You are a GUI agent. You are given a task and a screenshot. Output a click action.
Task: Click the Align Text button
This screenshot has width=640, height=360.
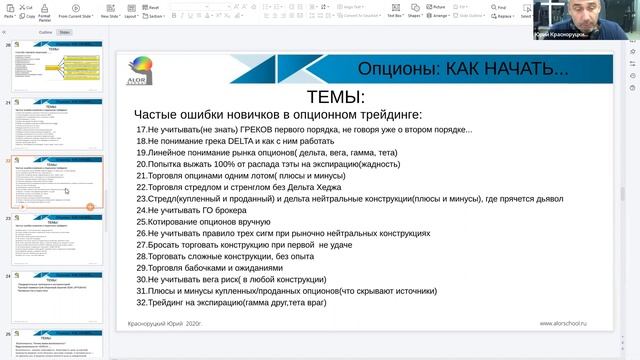(x=351, y=7)
